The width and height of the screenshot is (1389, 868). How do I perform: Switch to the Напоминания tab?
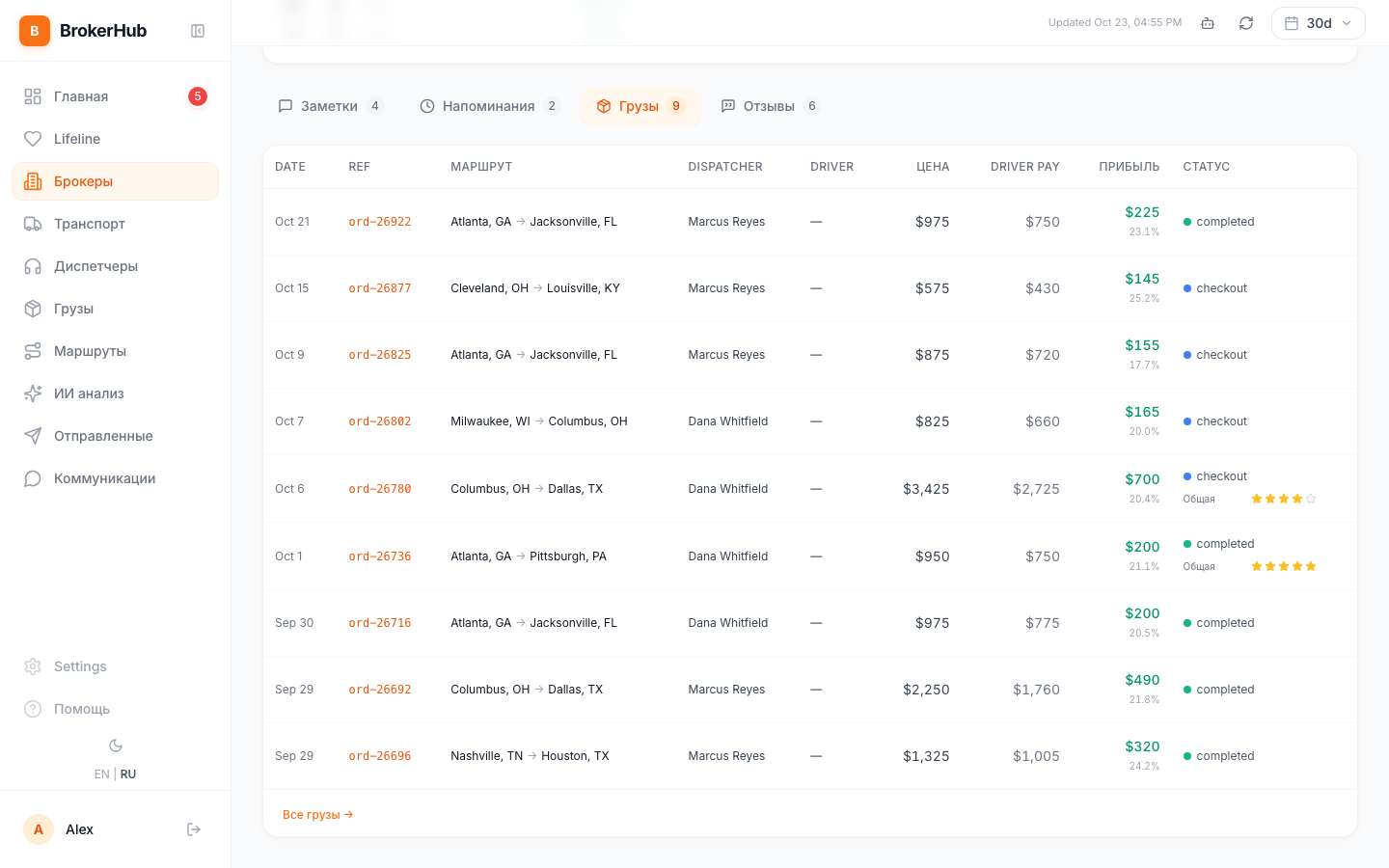click(489, 106)
